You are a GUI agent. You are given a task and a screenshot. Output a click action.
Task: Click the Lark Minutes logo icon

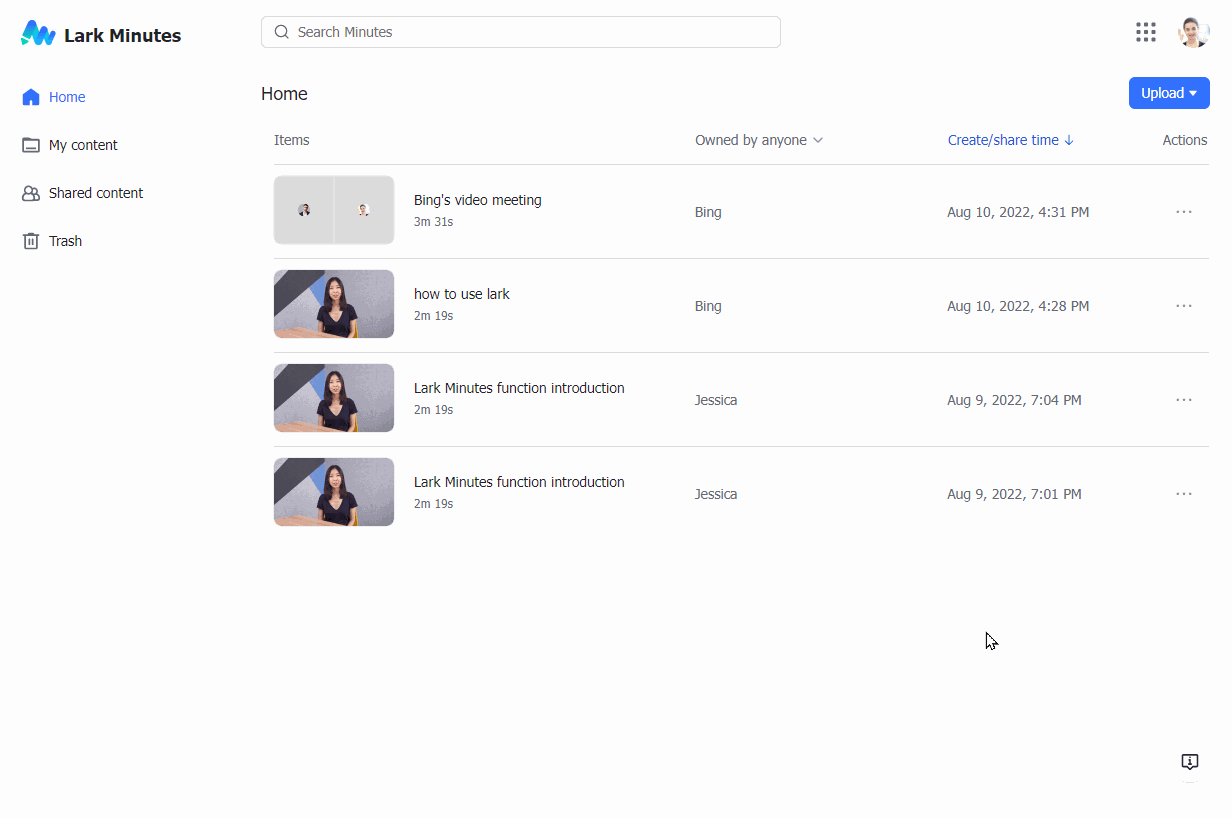click(38, 34)
